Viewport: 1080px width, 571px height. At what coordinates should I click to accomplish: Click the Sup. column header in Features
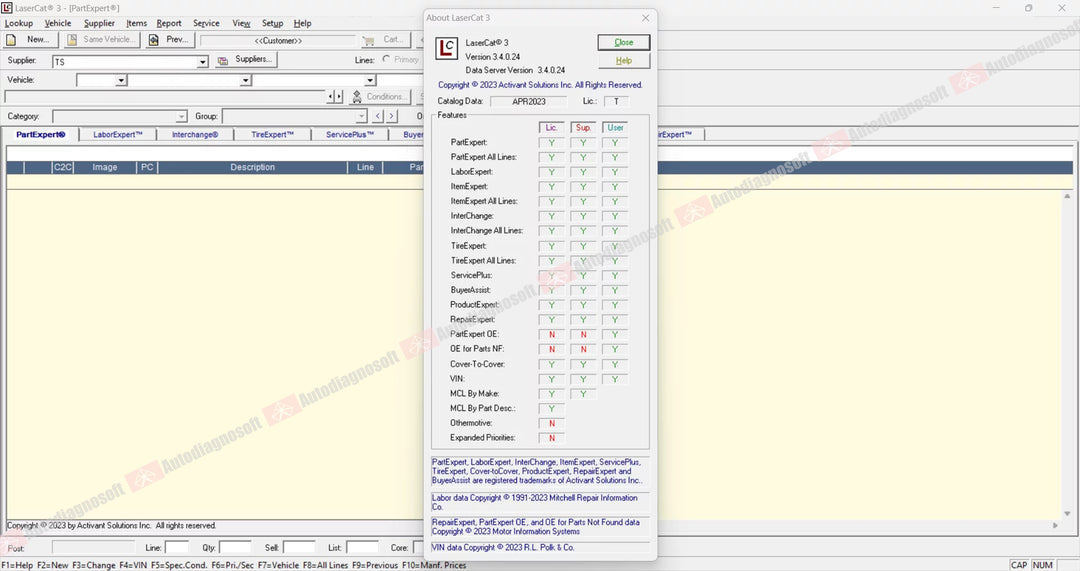pyautogui.click(x=583, y=127)
